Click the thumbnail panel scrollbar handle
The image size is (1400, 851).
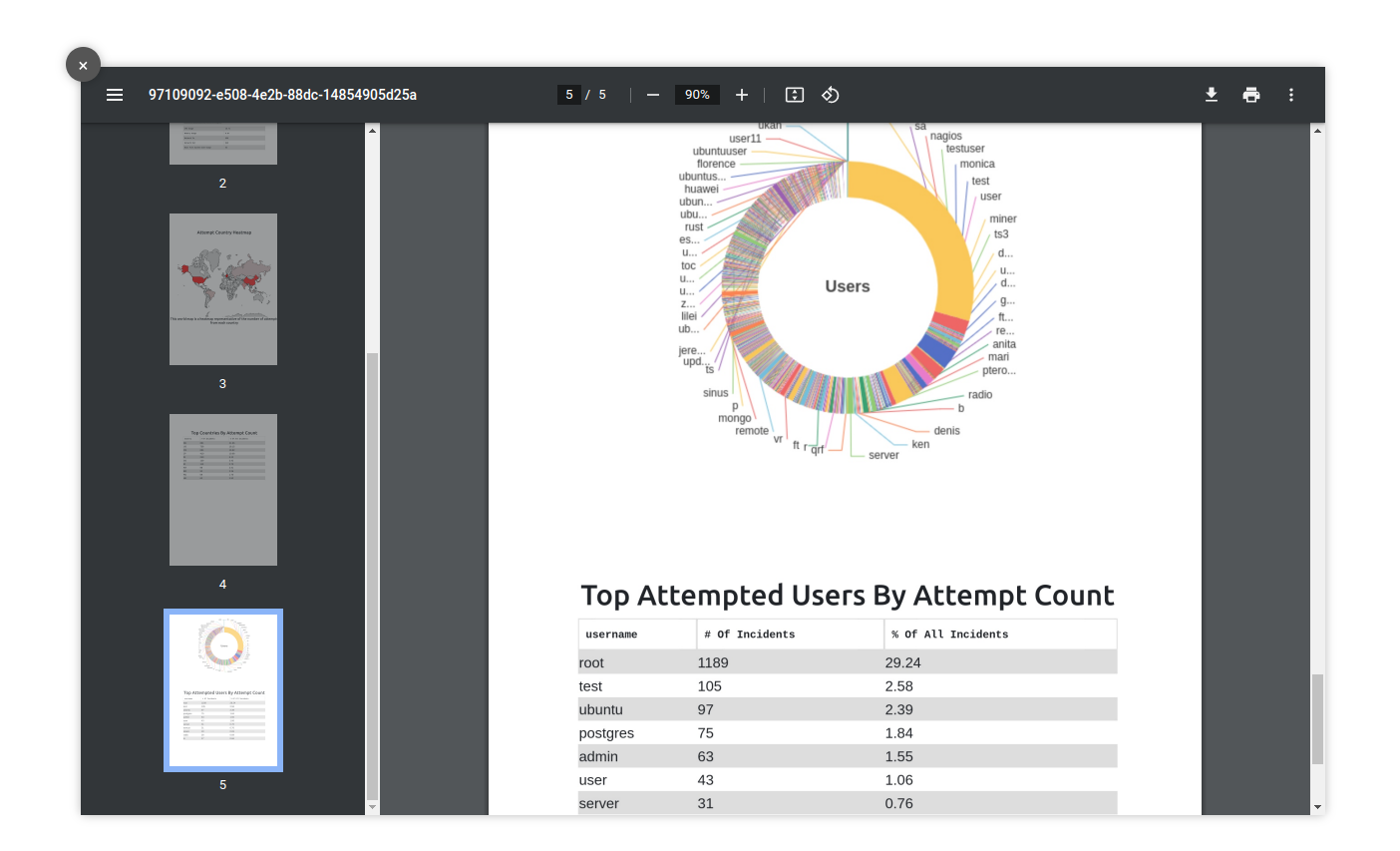click(373, 576)
